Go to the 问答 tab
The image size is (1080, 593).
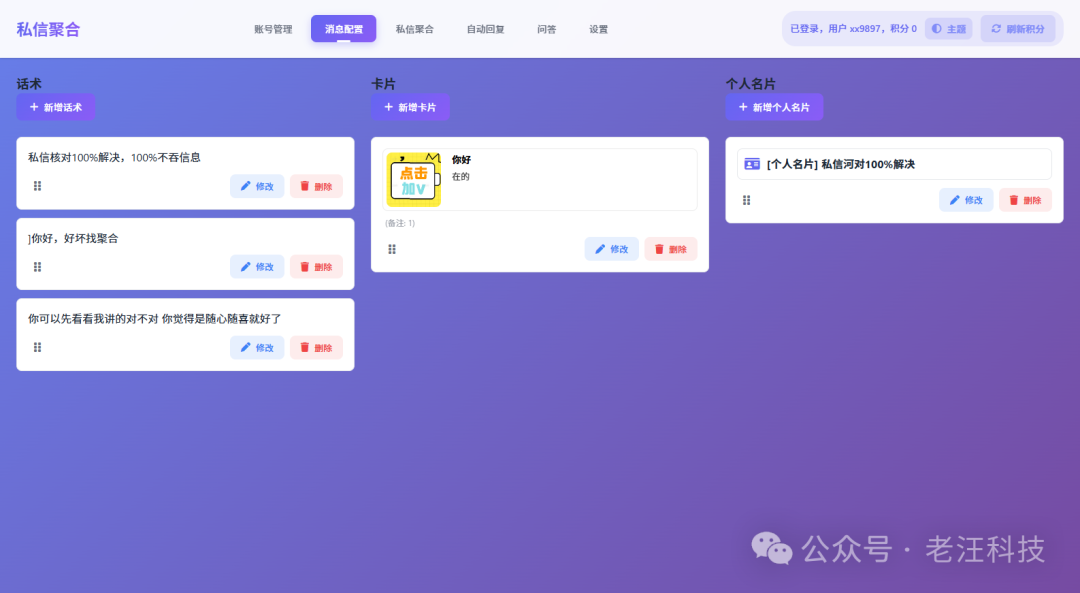[547, 29]
